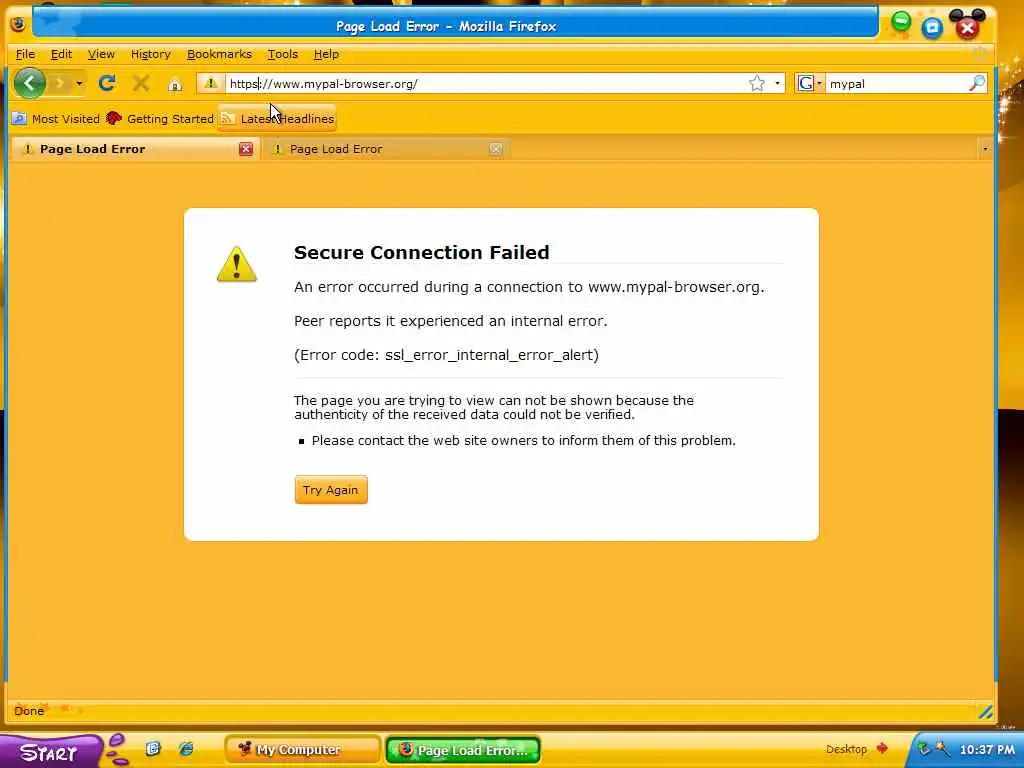
Task: Click the Secure Connection Failed heading
Action: (421, 252)
